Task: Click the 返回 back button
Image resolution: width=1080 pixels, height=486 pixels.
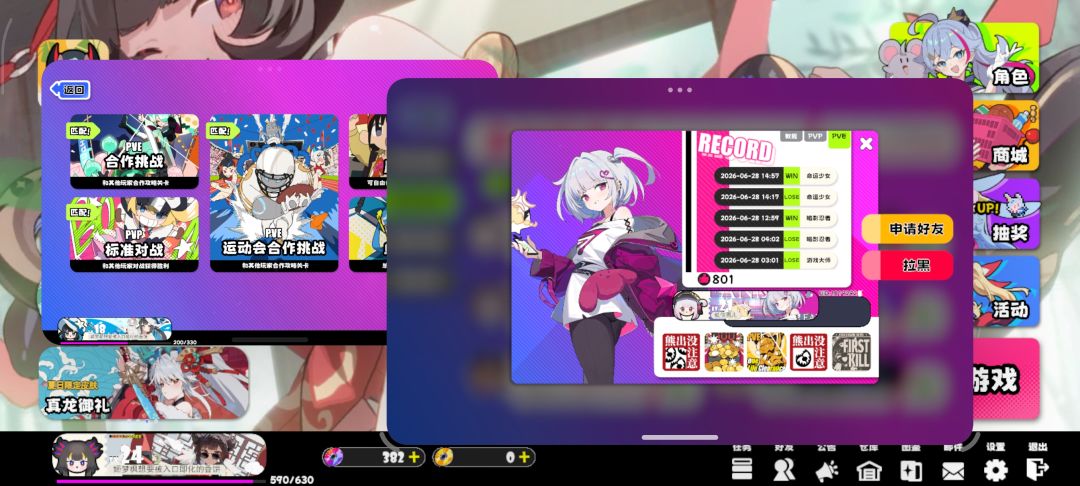Action: (x=70, y=89)
